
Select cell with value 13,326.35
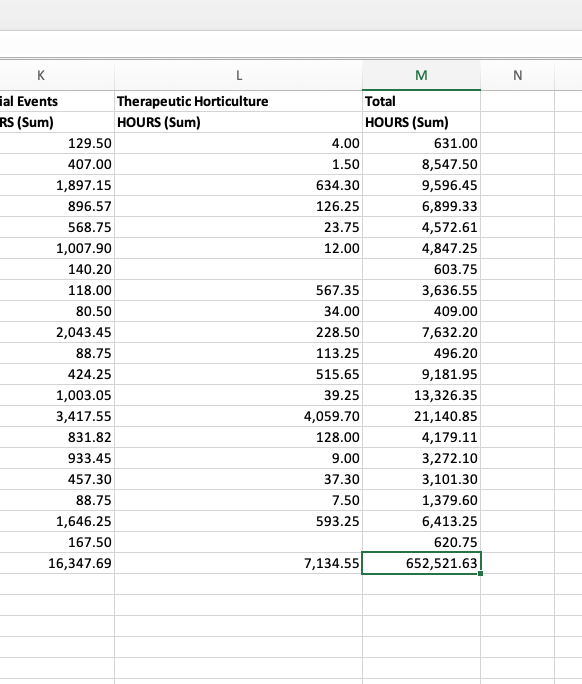coord(421,395)
